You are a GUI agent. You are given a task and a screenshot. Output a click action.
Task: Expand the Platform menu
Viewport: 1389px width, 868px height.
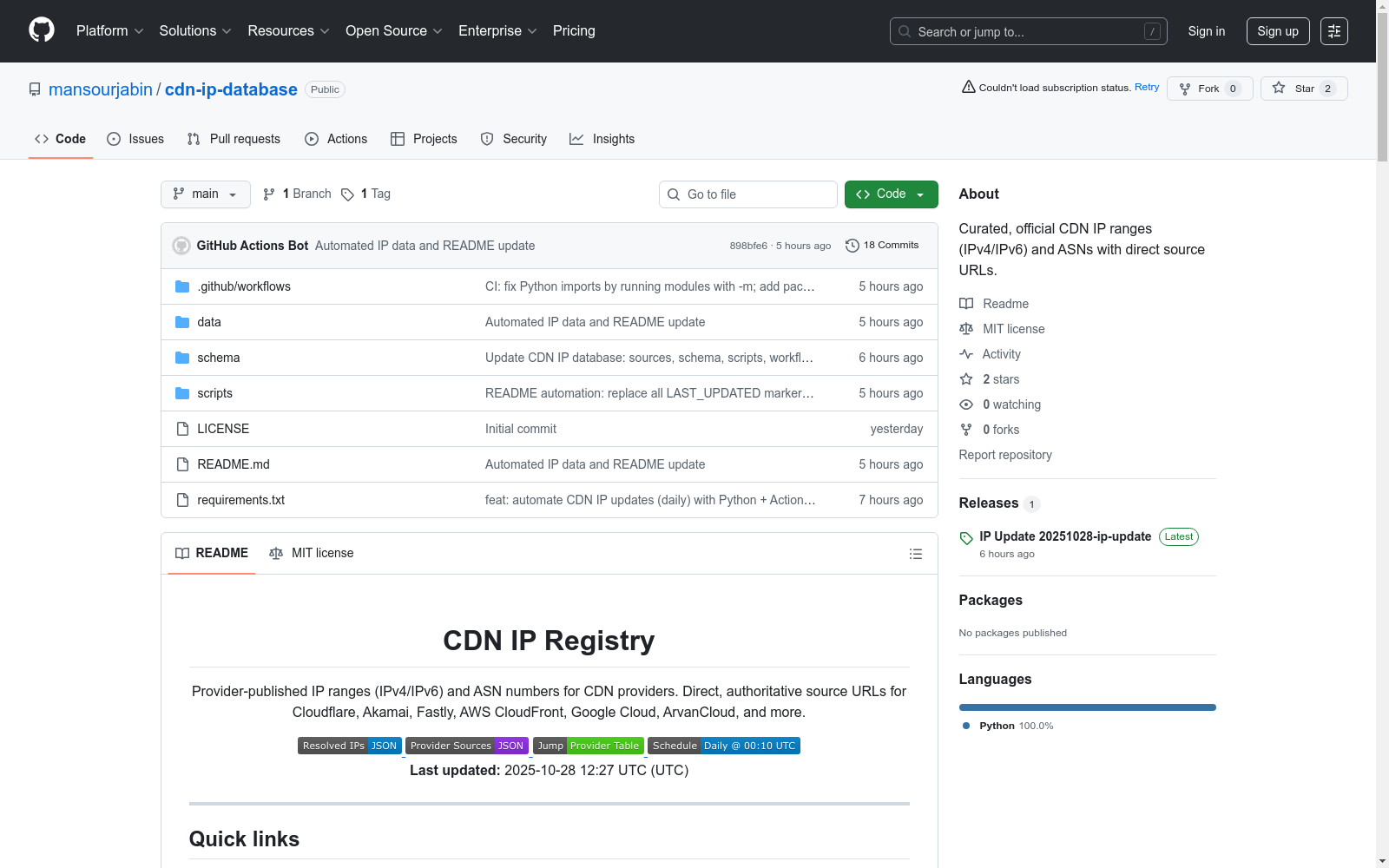tap(110, 31)
